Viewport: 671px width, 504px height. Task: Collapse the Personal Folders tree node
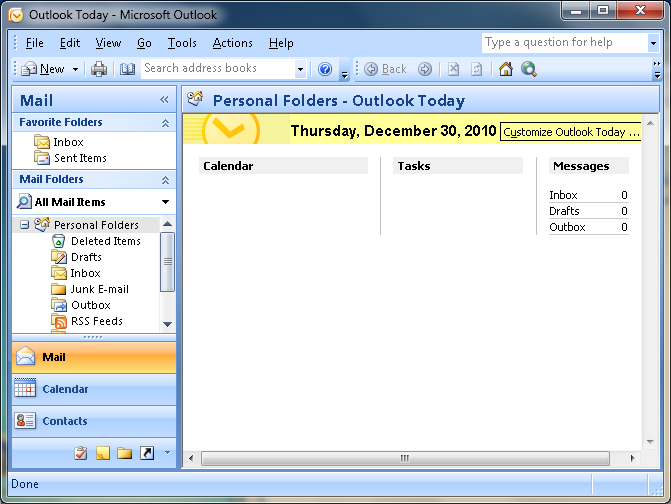(25, 225)
